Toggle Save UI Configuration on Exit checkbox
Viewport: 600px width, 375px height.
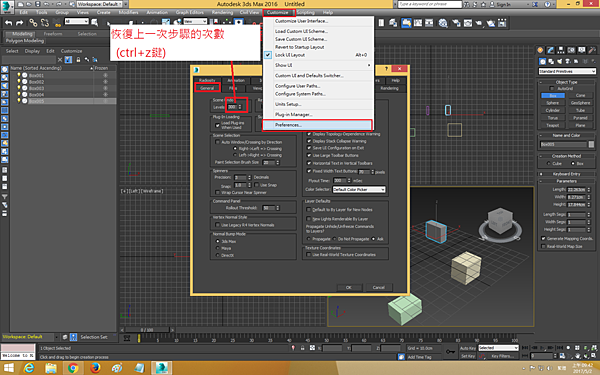tap(309, 148)
